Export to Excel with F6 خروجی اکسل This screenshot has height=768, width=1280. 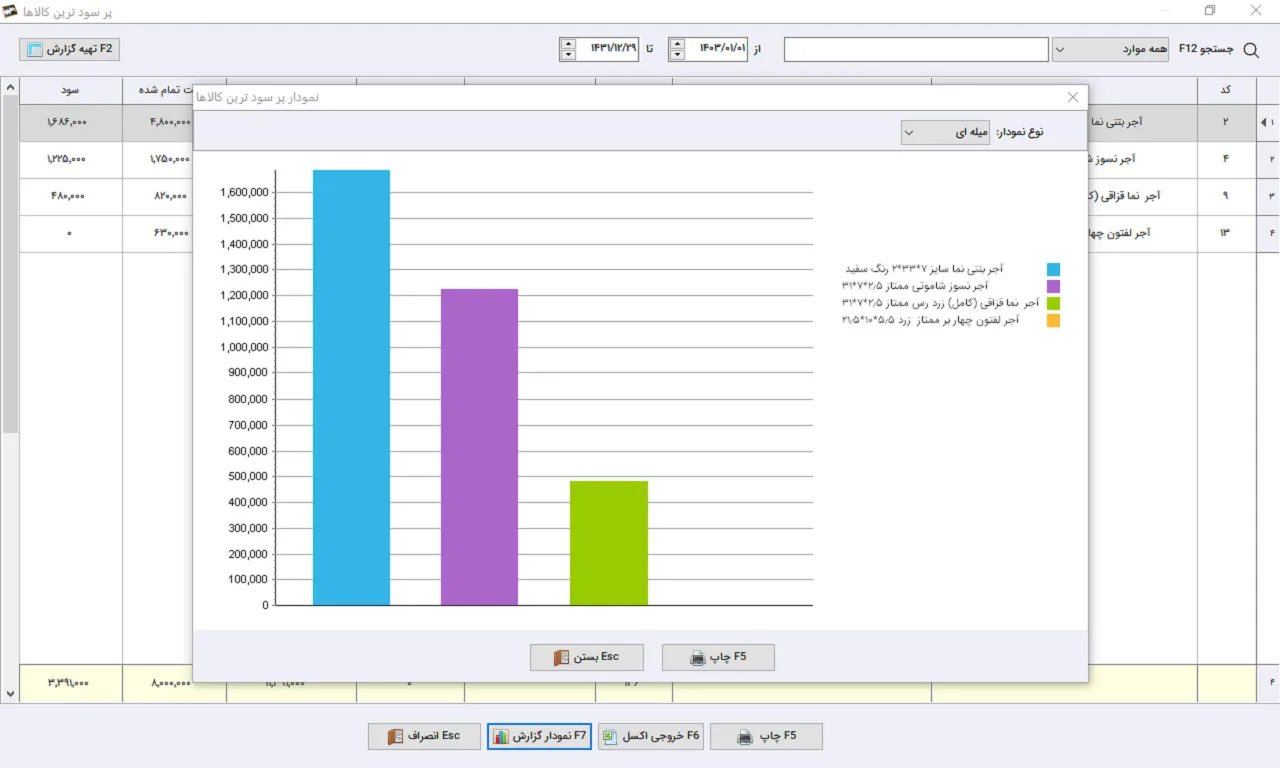click(x=651, y=737)
